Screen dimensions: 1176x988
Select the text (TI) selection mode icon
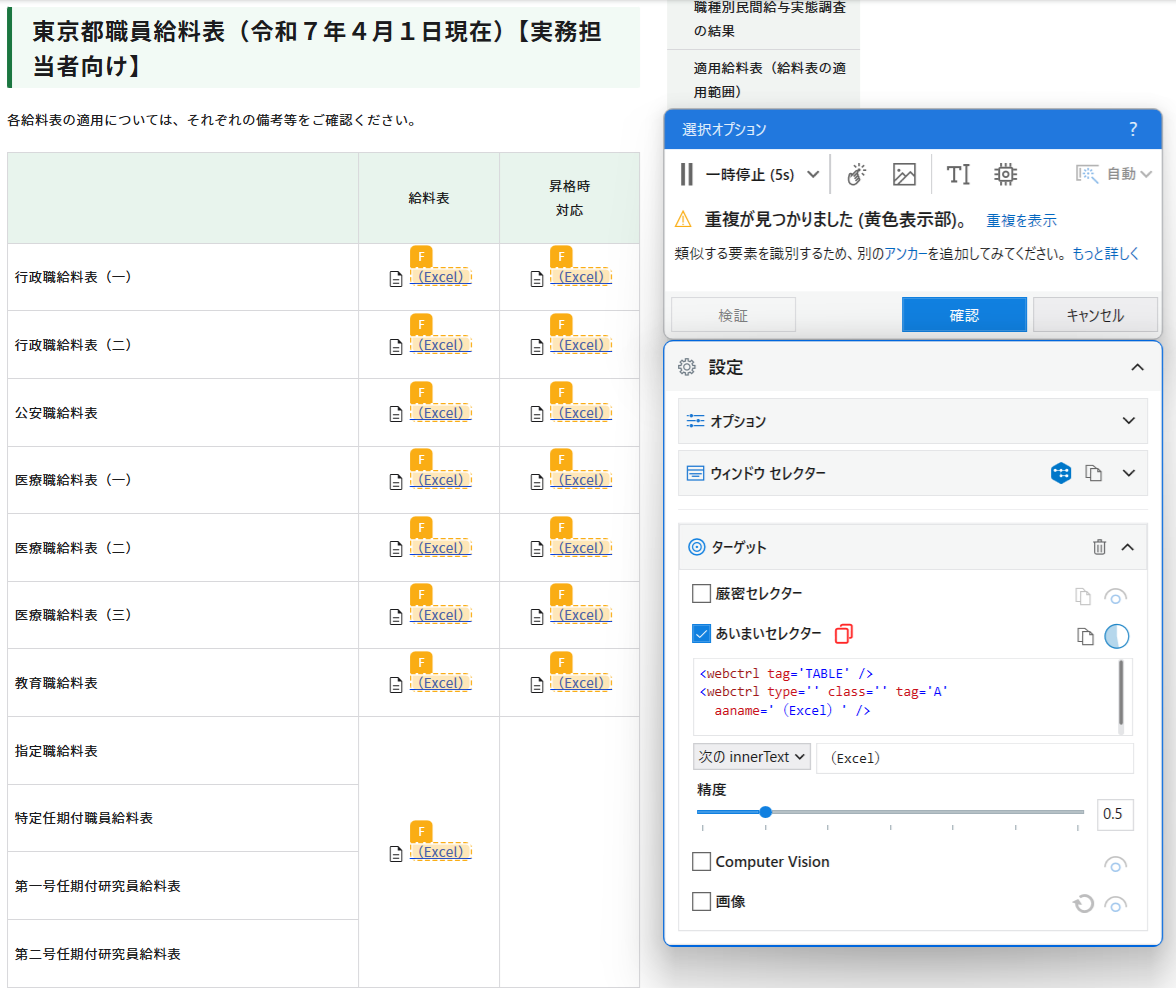[958, 175]
